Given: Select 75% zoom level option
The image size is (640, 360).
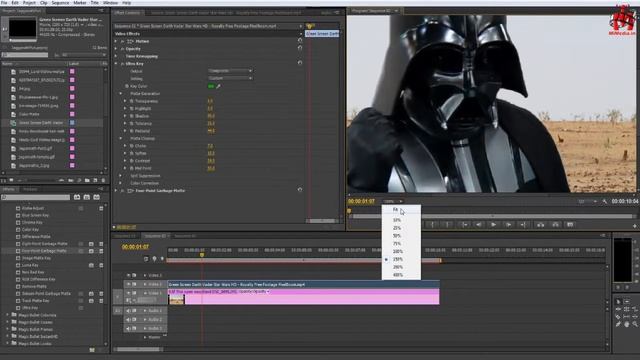Looking at the screenshot, I should 401,243.
